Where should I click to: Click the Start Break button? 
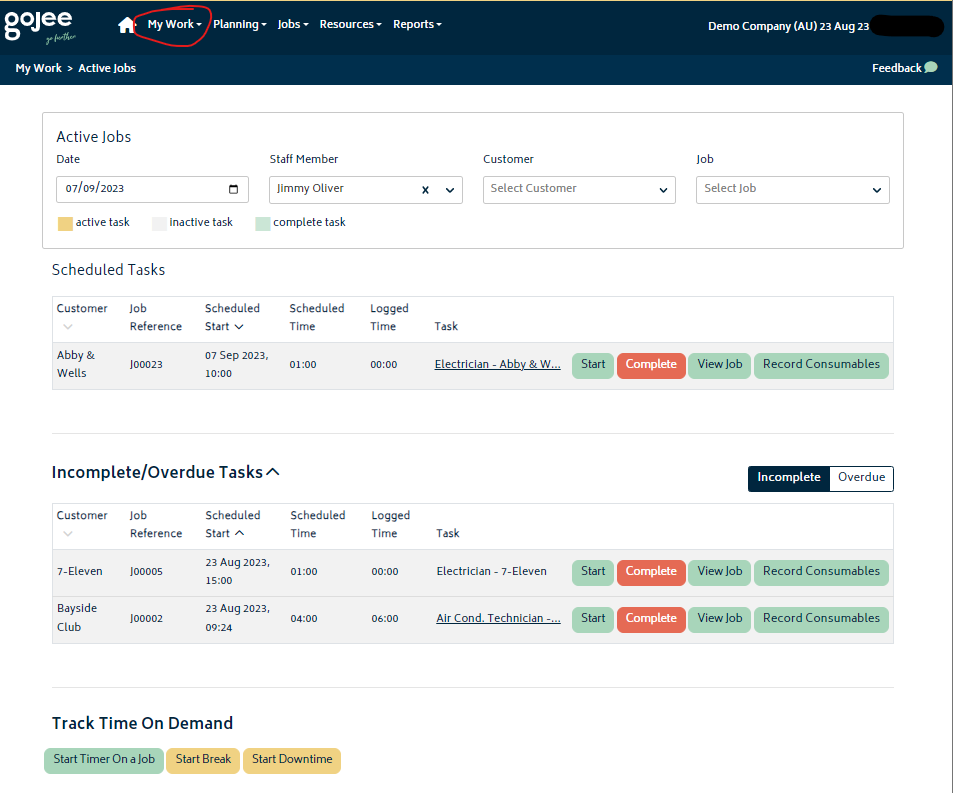pos(203,760)
